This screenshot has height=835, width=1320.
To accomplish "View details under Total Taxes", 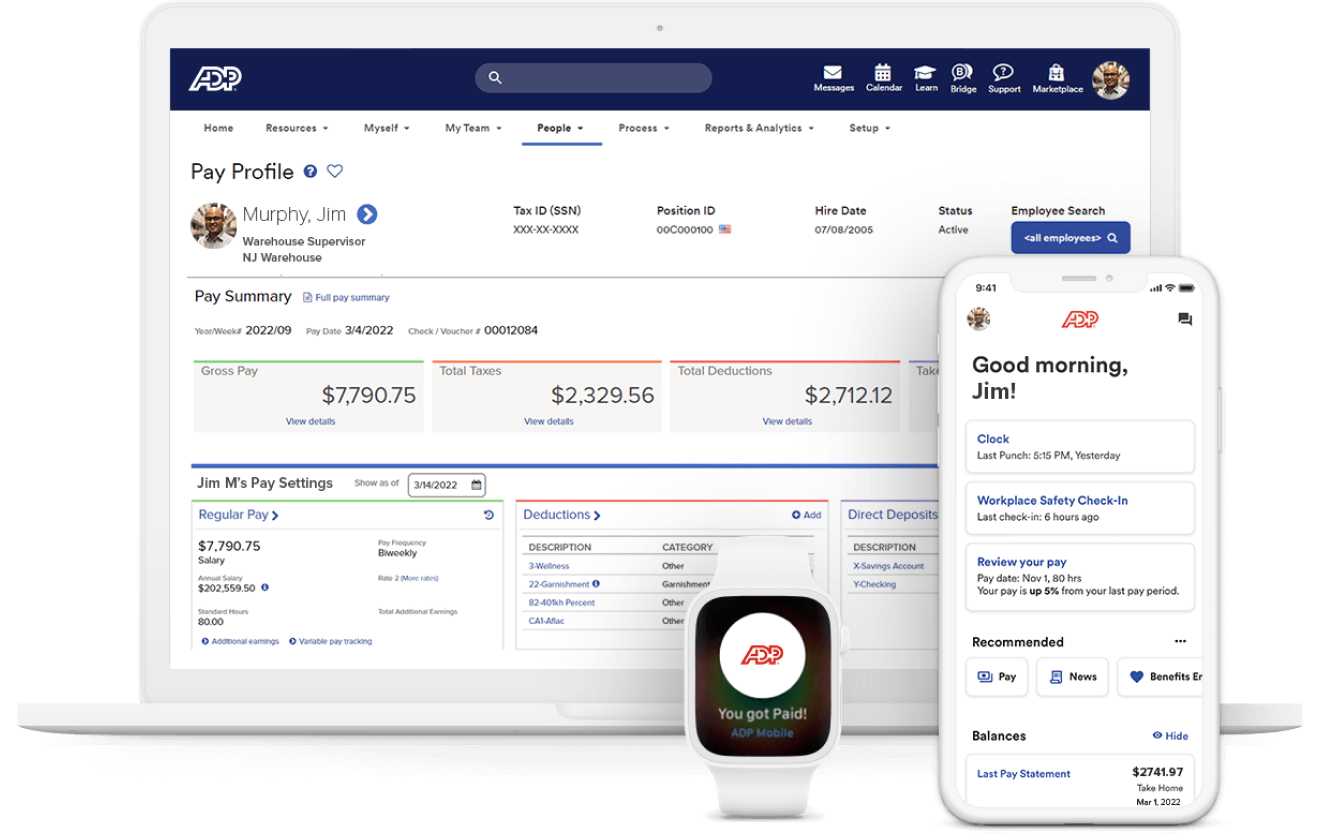I will [x=548, y=421].
